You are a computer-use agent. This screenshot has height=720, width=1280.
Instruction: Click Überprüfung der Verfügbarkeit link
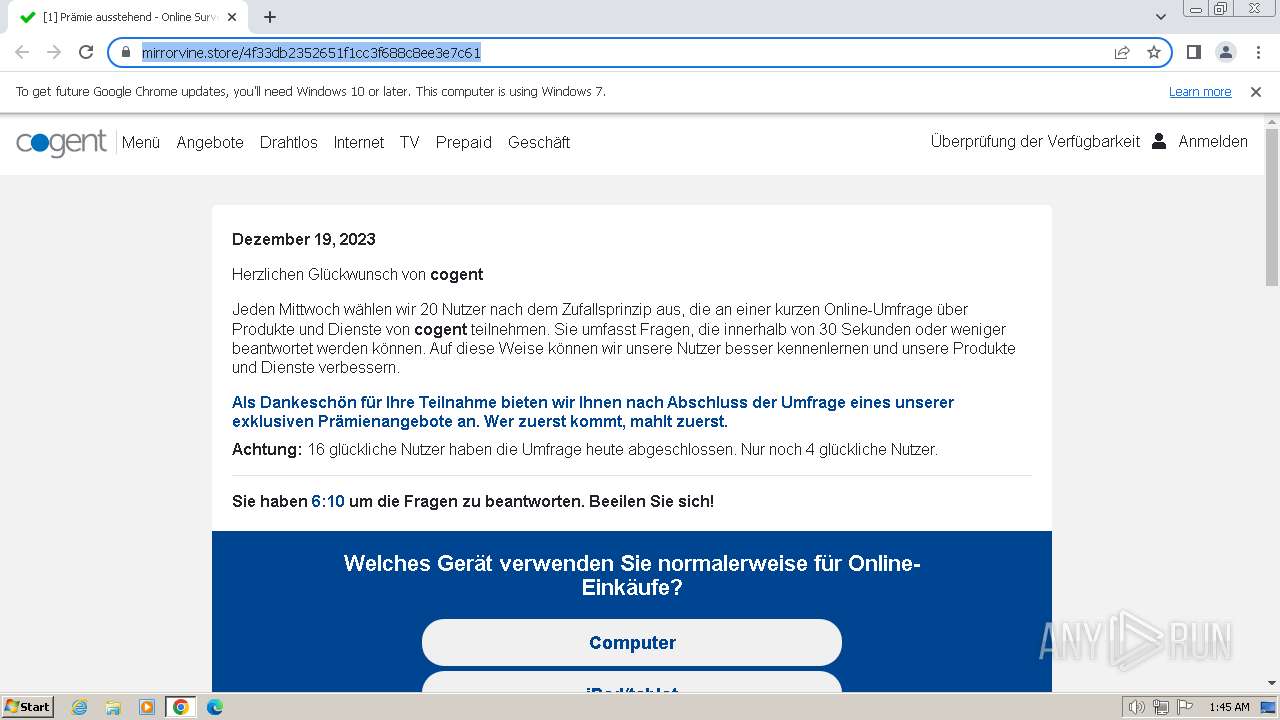coord(1035,141)
